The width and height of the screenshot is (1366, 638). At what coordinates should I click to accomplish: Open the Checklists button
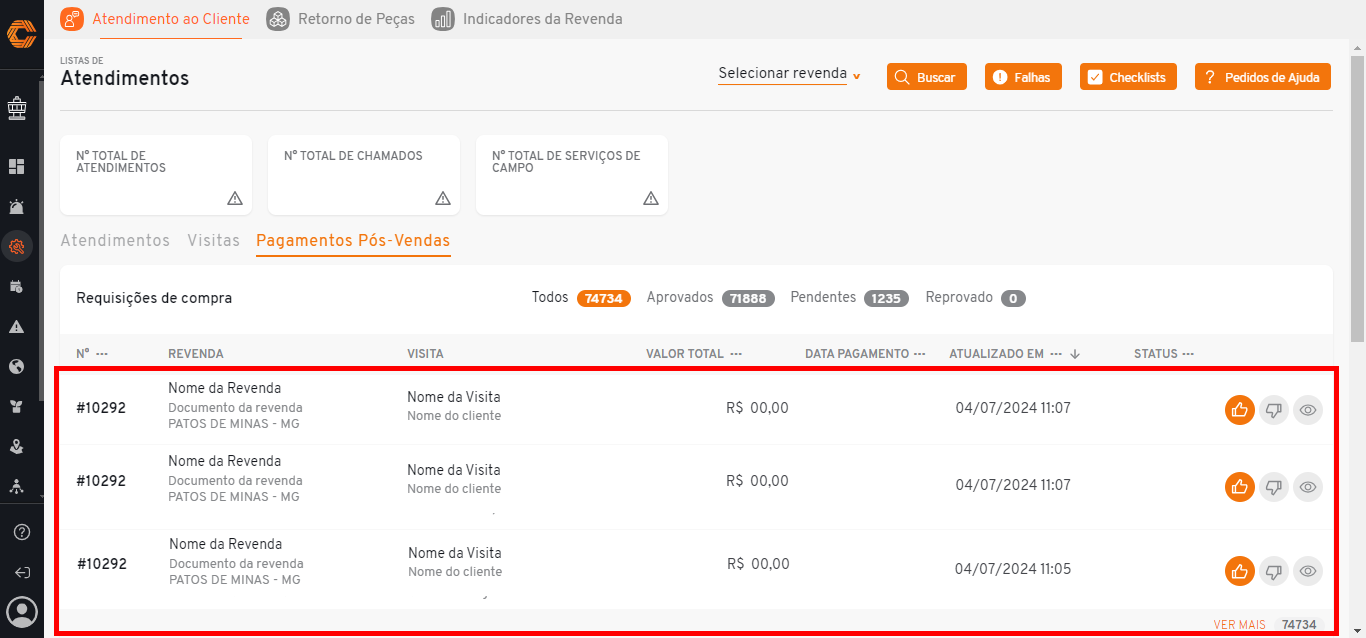(x=1129, y=77)
